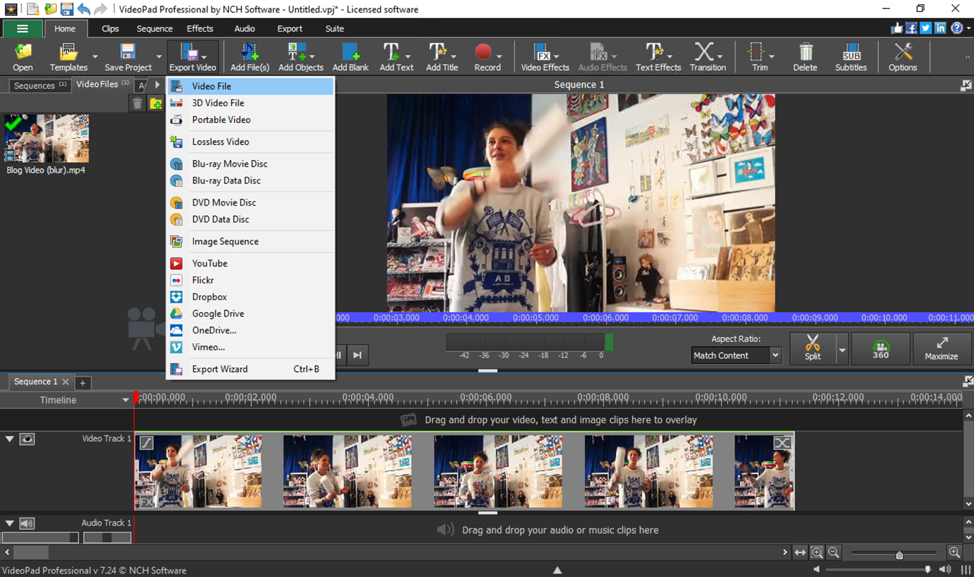Open the green hamburger main menu
Image resolution: width=974 pixels, height=577 pixels.
[22, 29]
